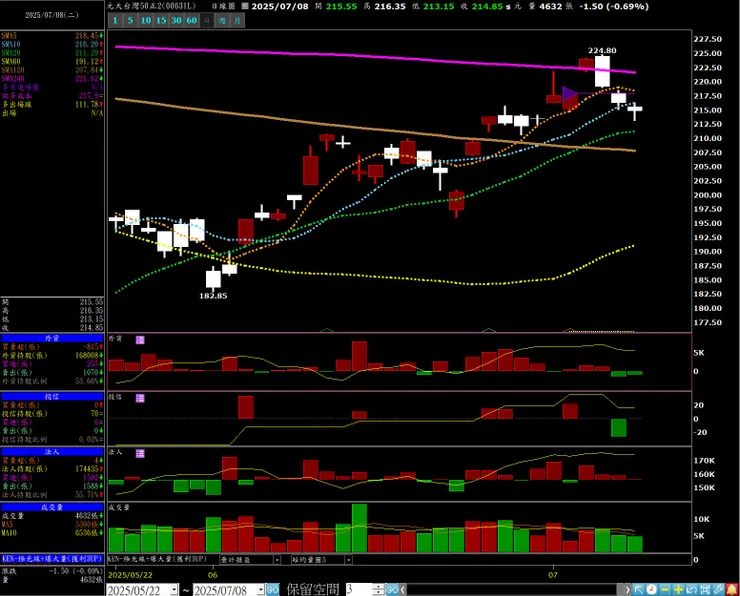The width and height of the screenshot is (740, 596).
Task: Open the 壘計損益 dropdown below the chart
Action: [x=277, y=560]
